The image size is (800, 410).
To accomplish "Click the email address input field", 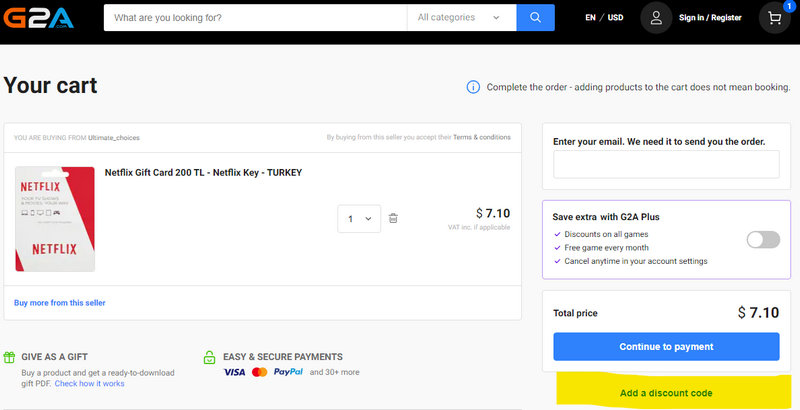I will click(x=666, y=165).
